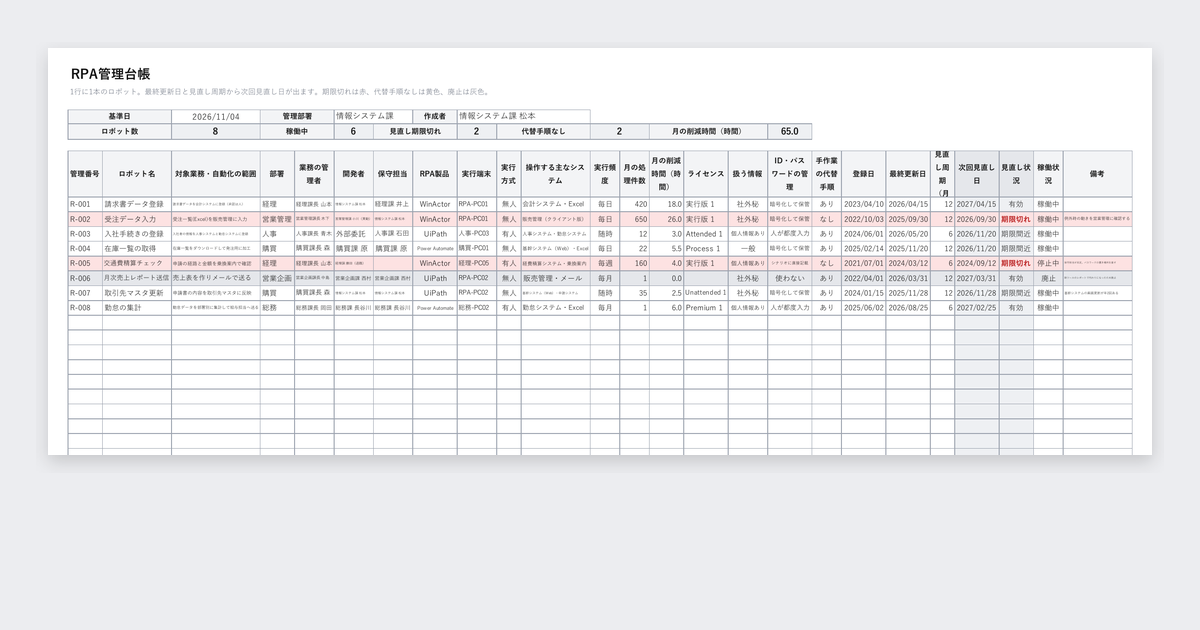Select the 稼働中 count value 6
This screenshot has width=1200, height=630.
tap(352, 131)
